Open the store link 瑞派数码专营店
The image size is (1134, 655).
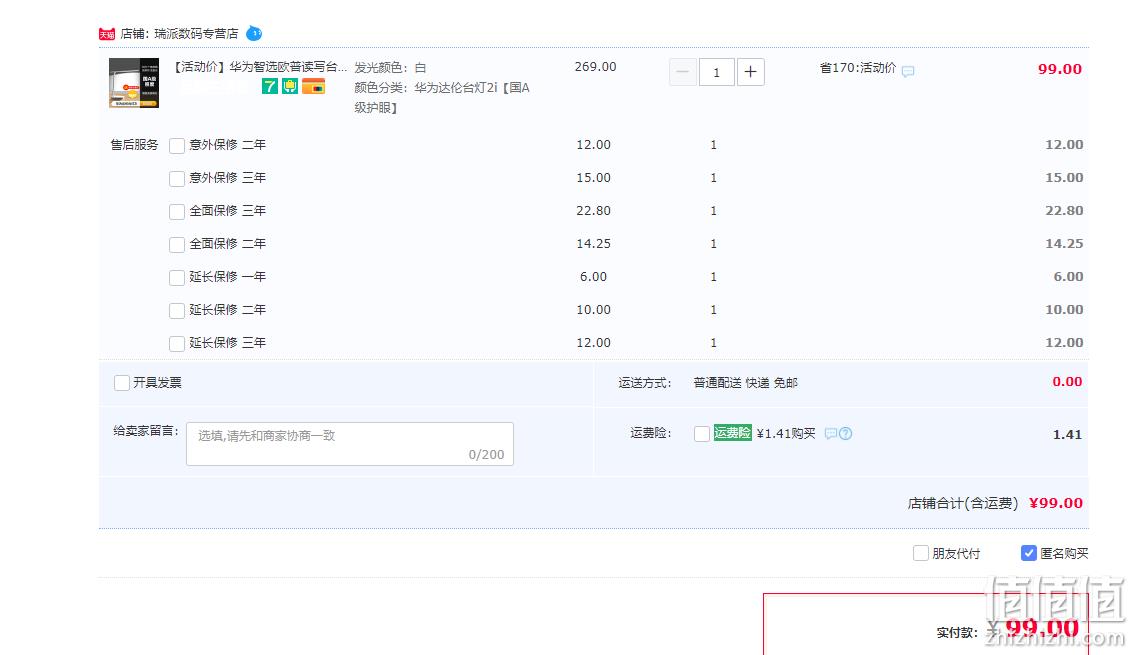(x=196, y=33)
